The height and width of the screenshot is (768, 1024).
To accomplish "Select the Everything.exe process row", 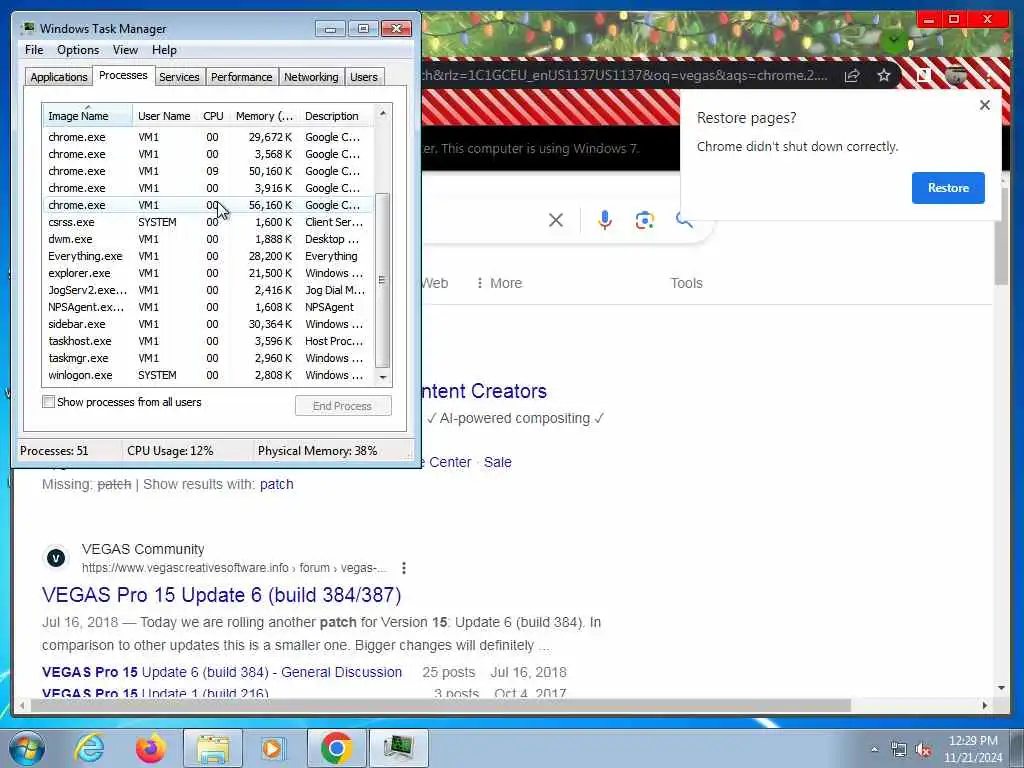I will coord(208,256).
